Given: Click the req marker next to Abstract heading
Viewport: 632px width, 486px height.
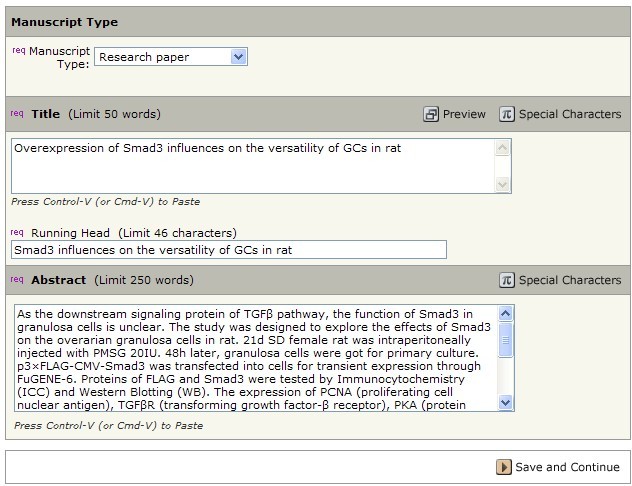Looking at the screenshot, I should [17, 279].
